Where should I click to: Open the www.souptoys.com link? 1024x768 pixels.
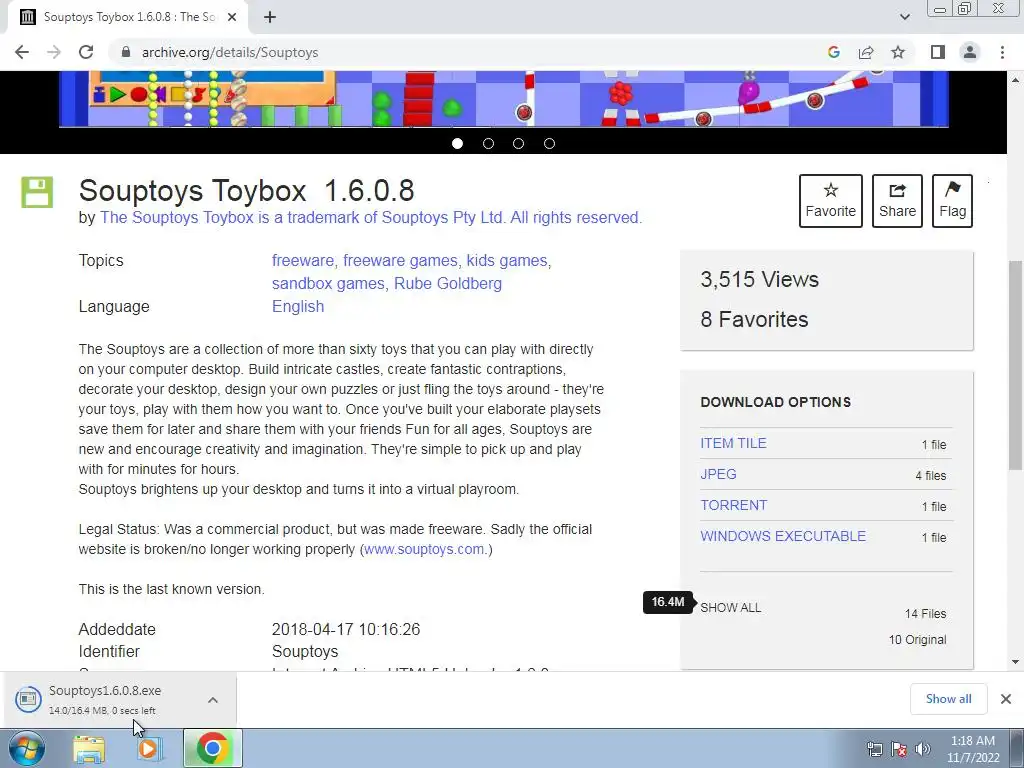coord(424,549)
